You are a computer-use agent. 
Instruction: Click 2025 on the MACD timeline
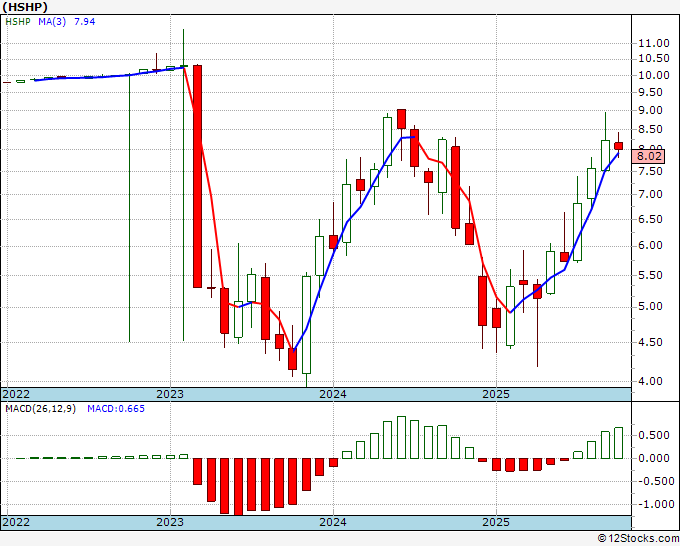496,522
